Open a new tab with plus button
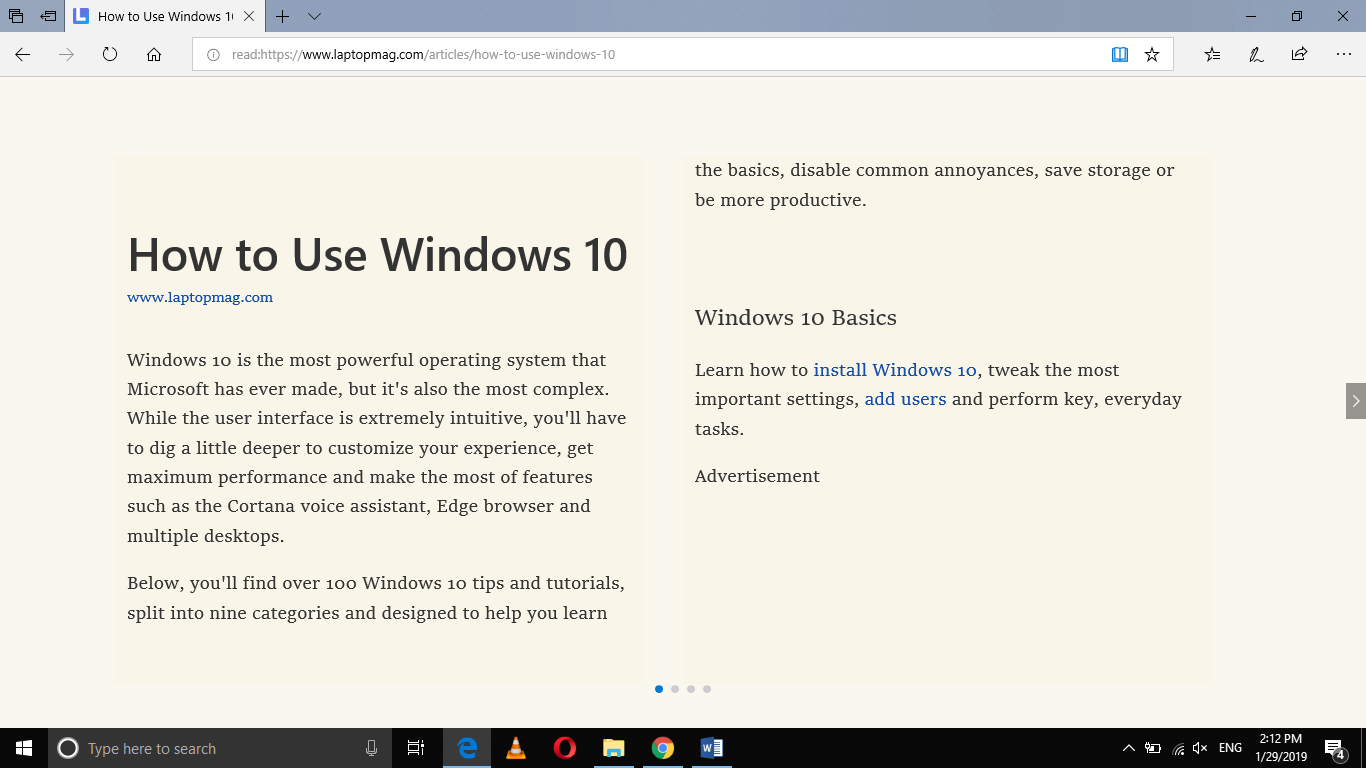 tap(283, 16)
